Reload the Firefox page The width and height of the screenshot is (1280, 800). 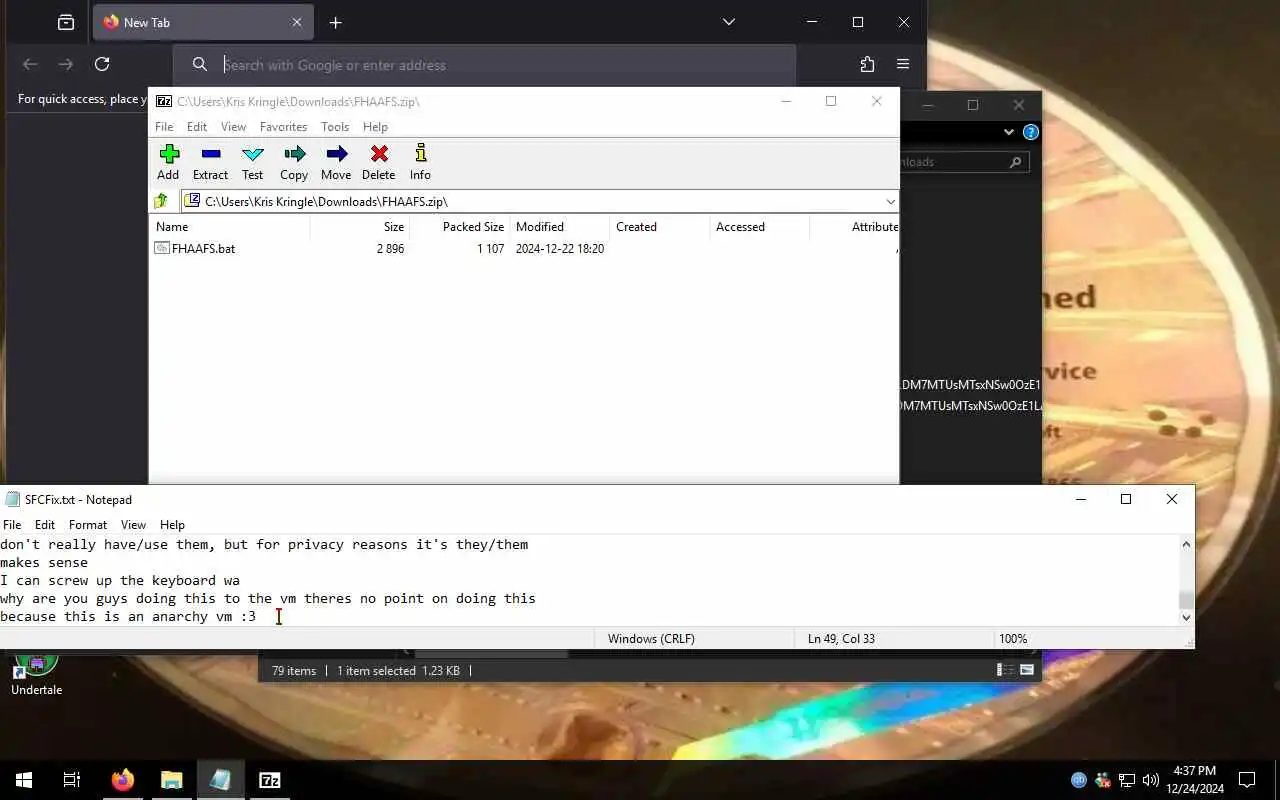pos(102,64)
